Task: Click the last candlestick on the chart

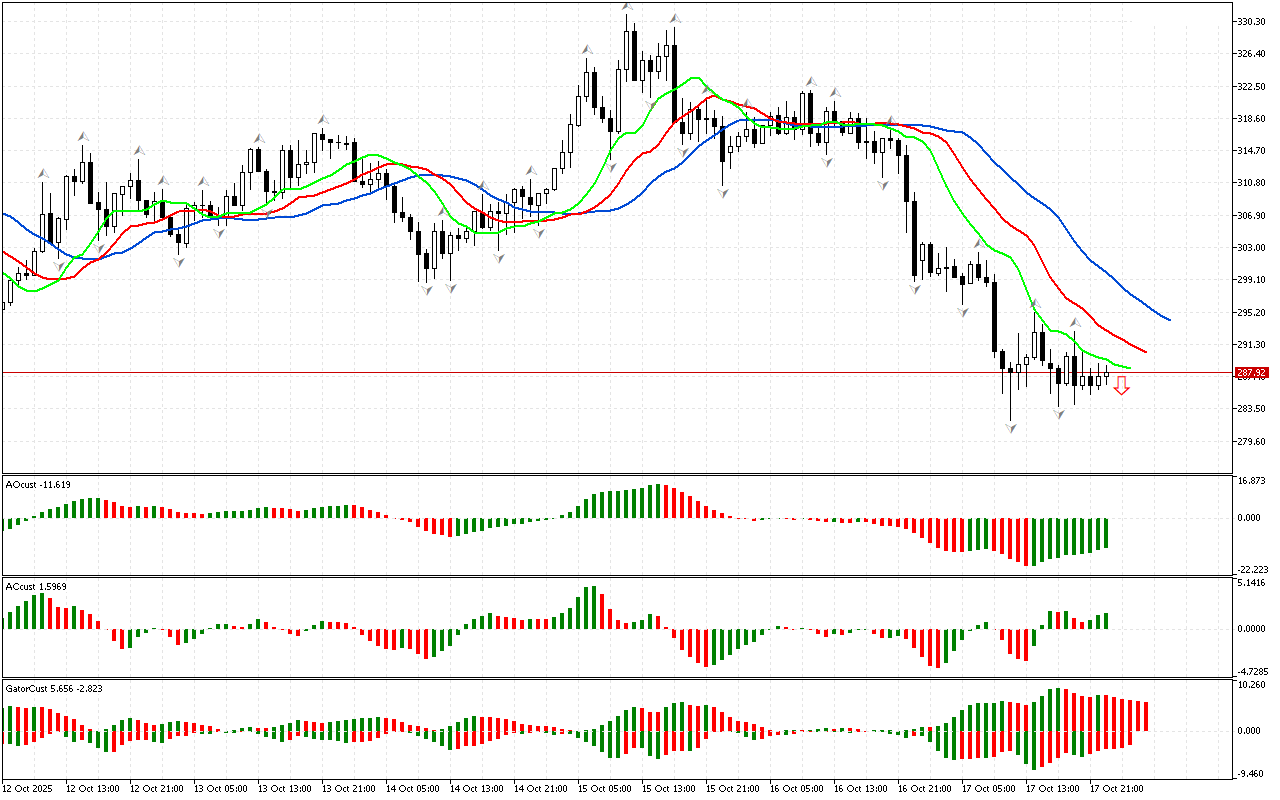Action: click(x=1106, y=376)
